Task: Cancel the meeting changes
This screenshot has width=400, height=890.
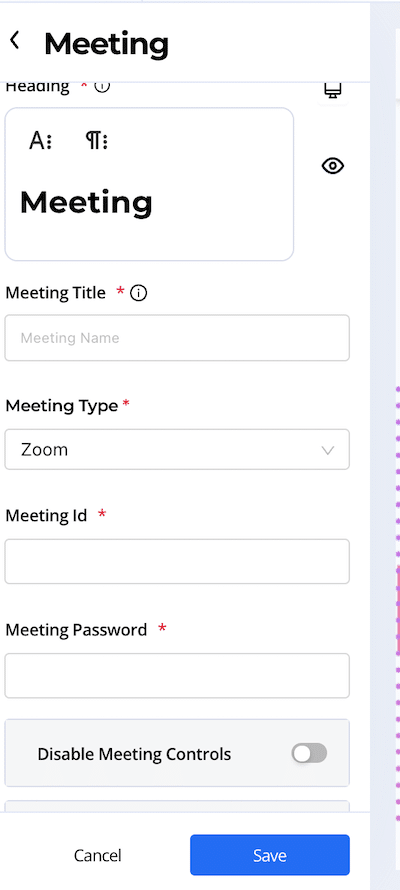Action: pyautogui.click(x=98, y=855)
